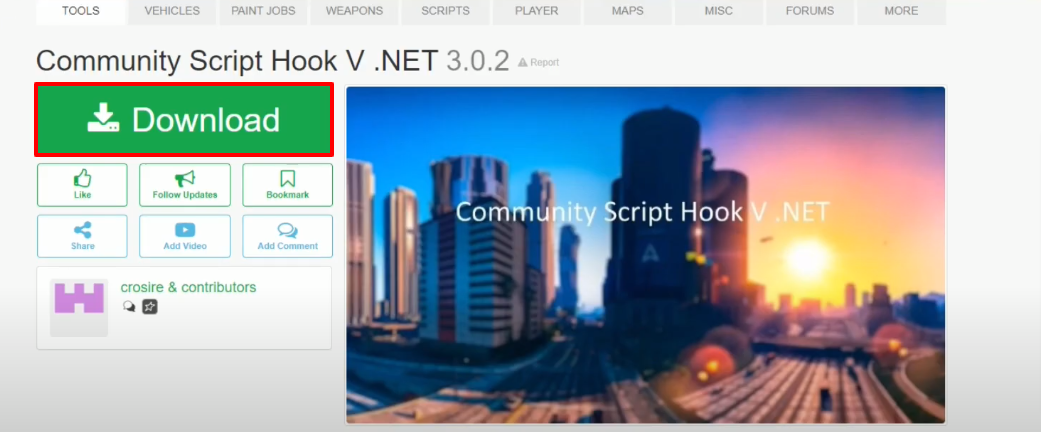Like the mod with thumbs-up button

pyautogui.click(x=82, y=185)
